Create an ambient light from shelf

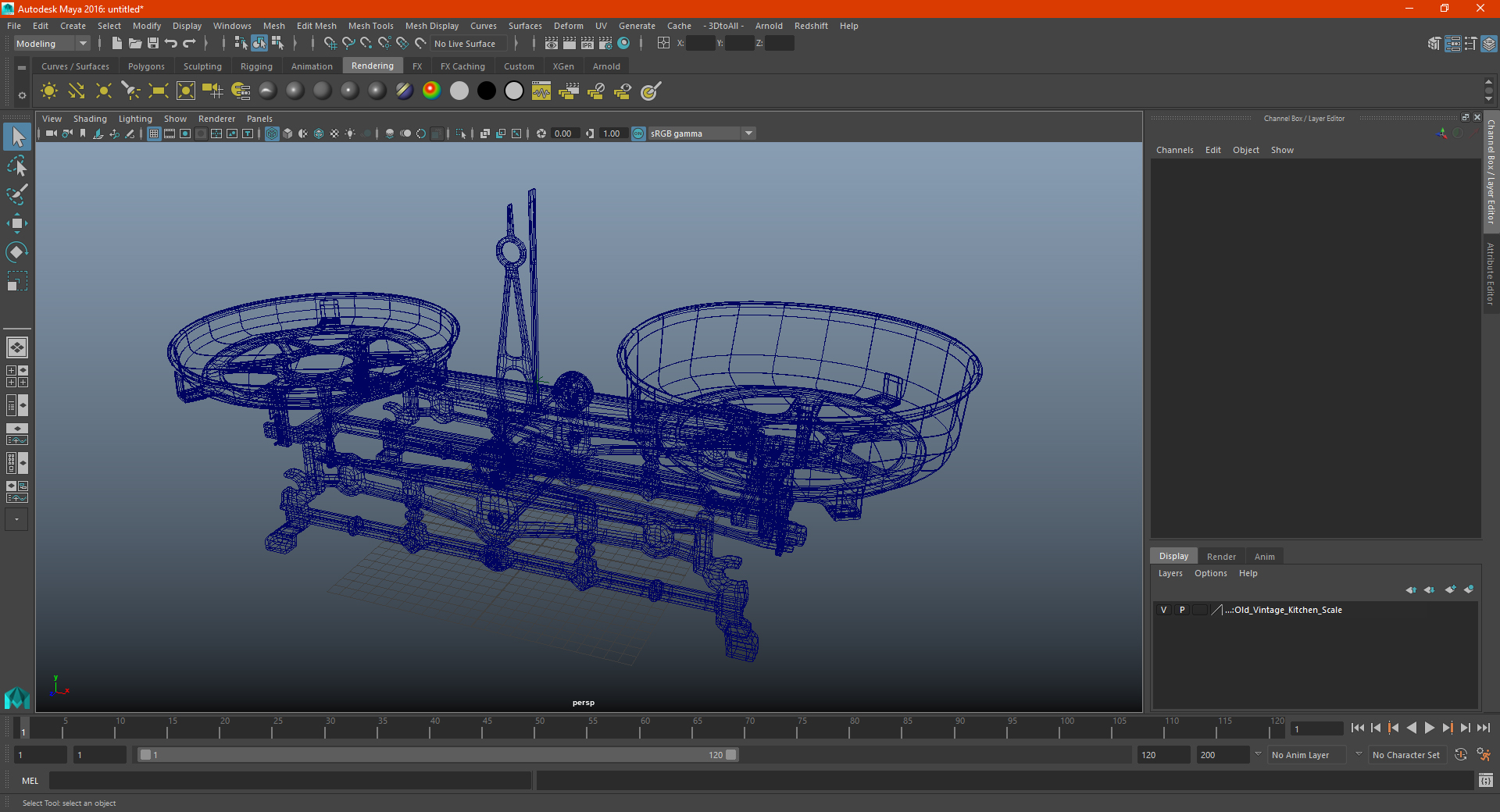pyautogui.click(x=48, y=91)
